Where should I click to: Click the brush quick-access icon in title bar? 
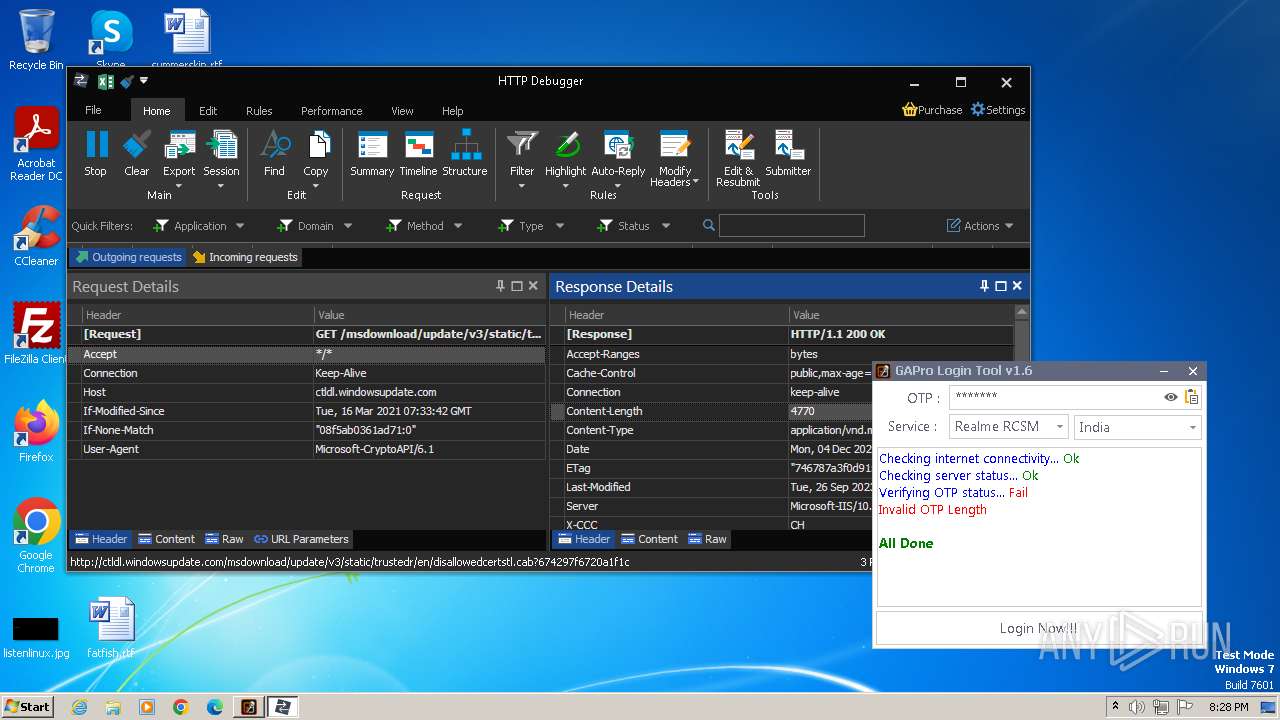[125, 81]
